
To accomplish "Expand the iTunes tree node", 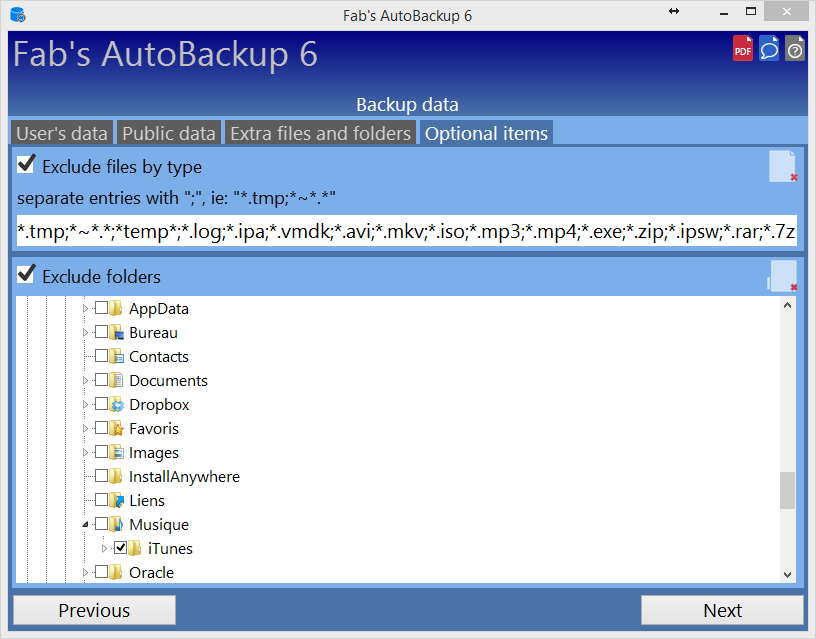I will (x=104, y=548).
